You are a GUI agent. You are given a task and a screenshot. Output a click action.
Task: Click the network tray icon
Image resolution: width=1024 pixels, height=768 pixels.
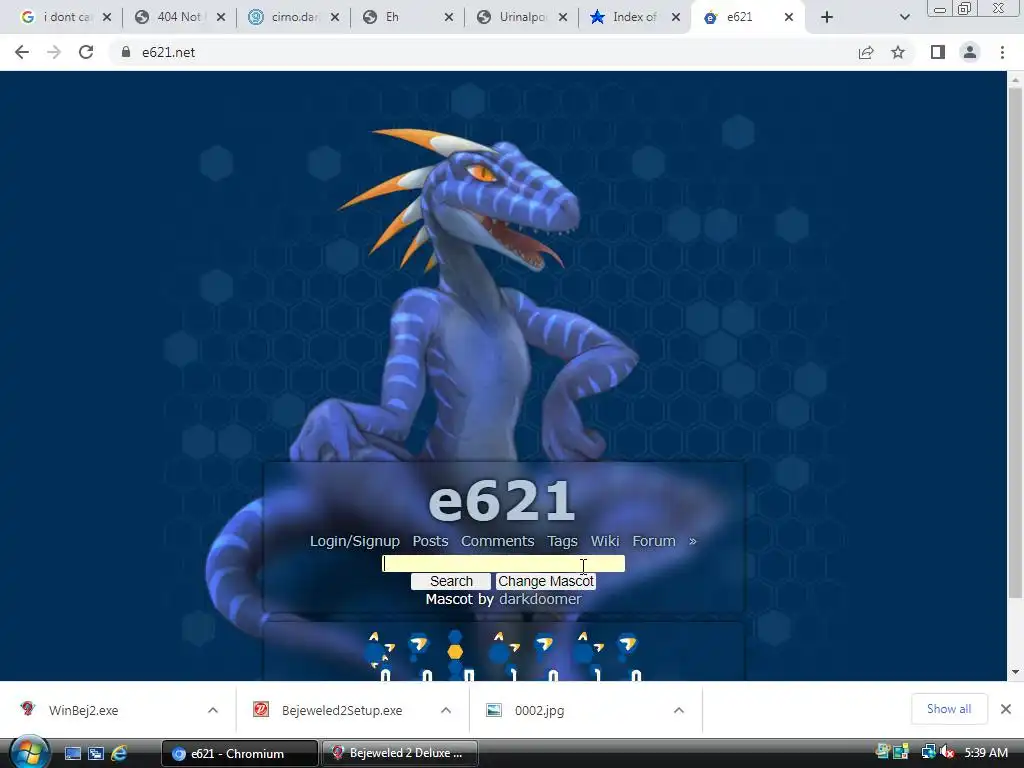click(928, 753)
